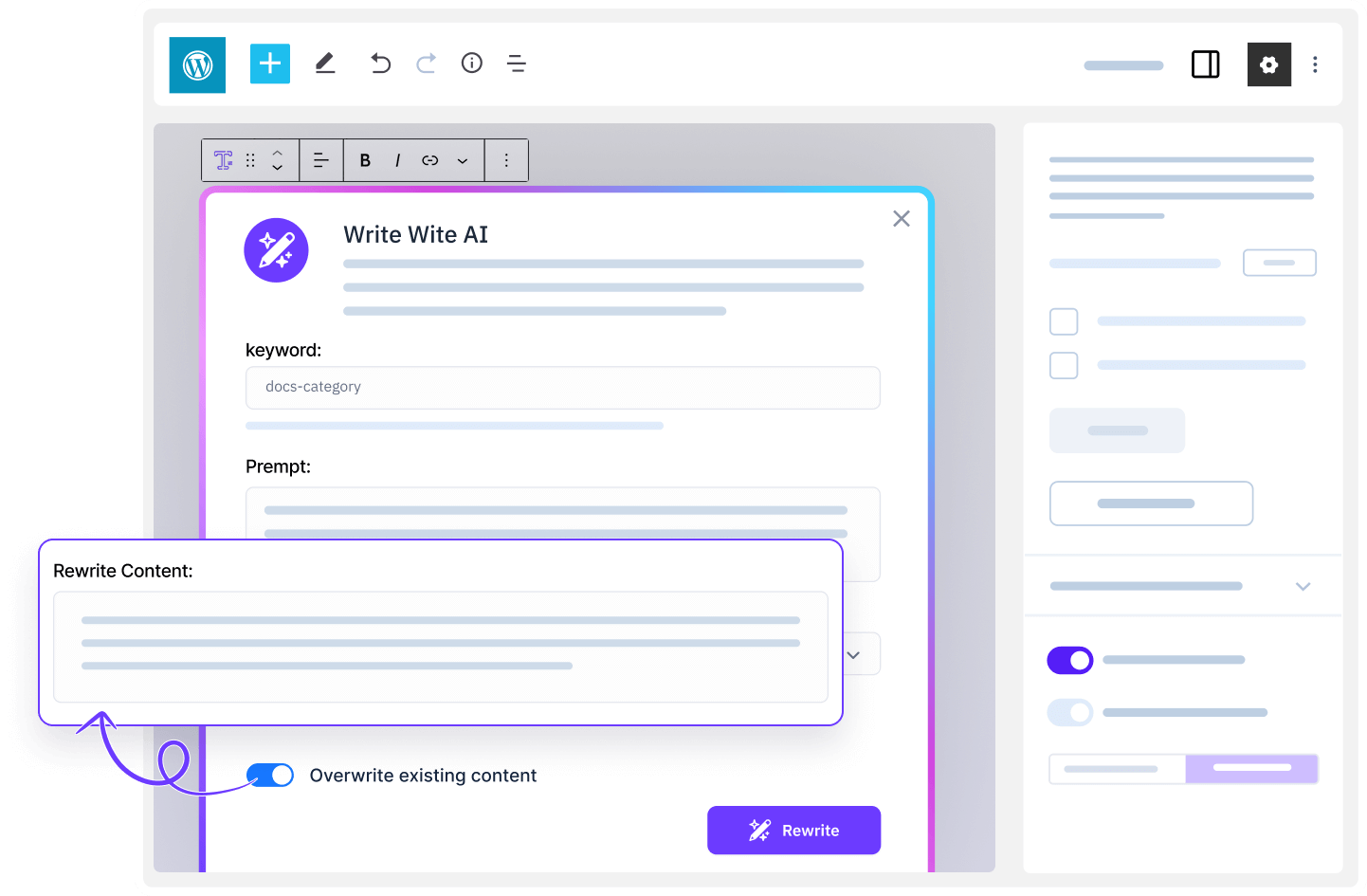
Task: Open the block toolbar kebab menu
Action: (506, 160)
